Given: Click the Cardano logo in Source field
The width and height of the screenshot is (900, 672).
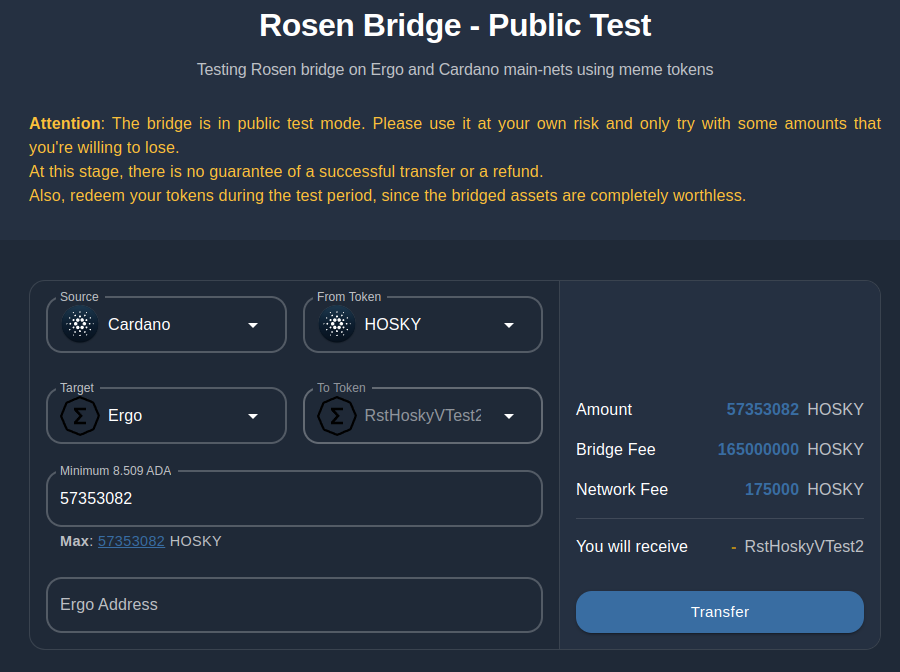Looking at the screenshot, I should [x=80, y=324].
